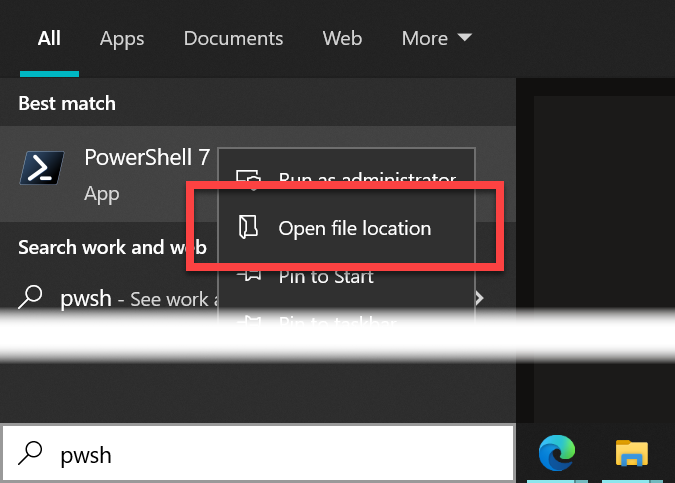Expand the More dropdown
The width and height of the screenshot is (675, 483).
coord(437,39)
